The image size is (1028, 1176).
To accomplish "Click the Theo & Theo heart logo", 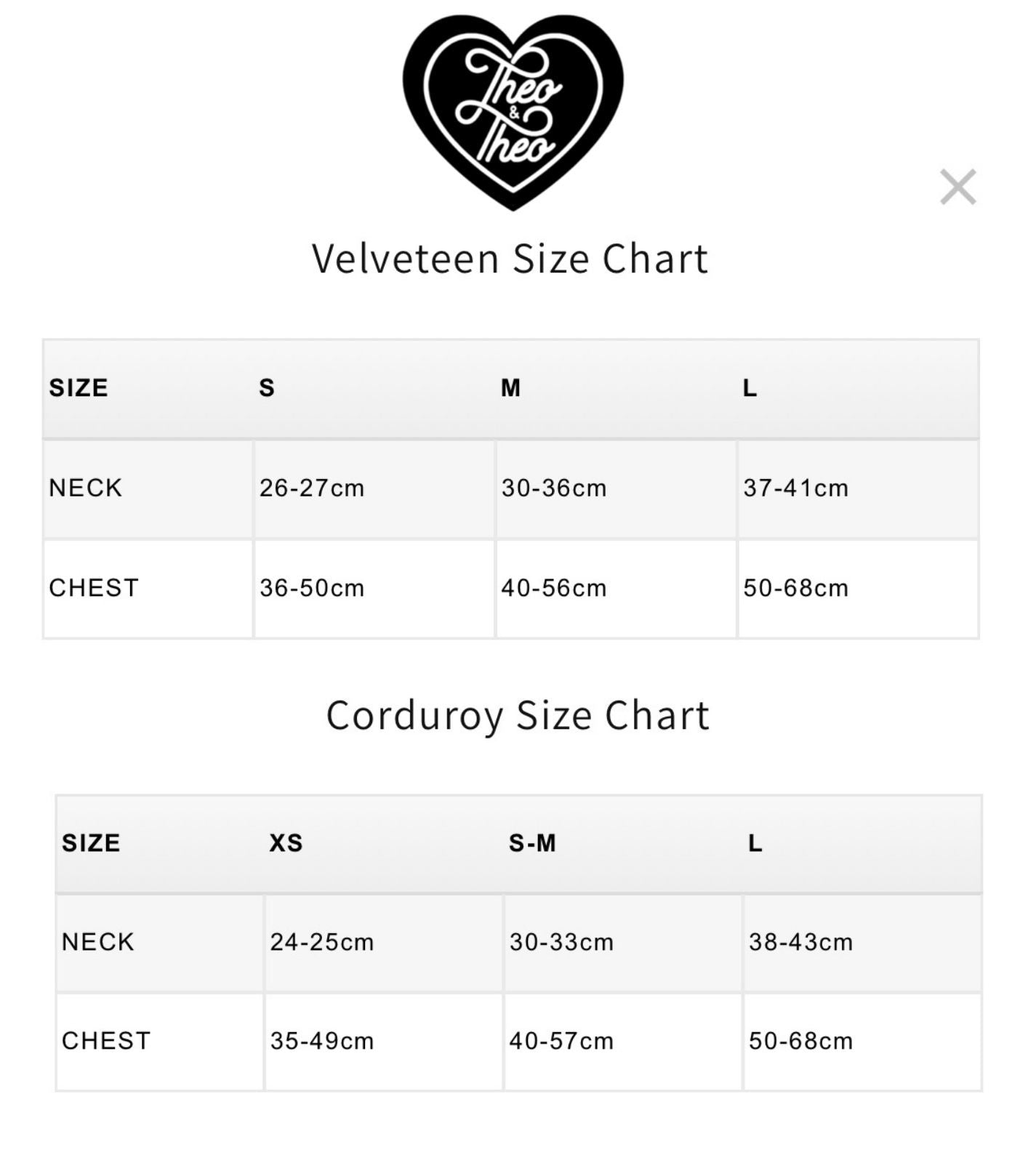I will pos(513,113).
